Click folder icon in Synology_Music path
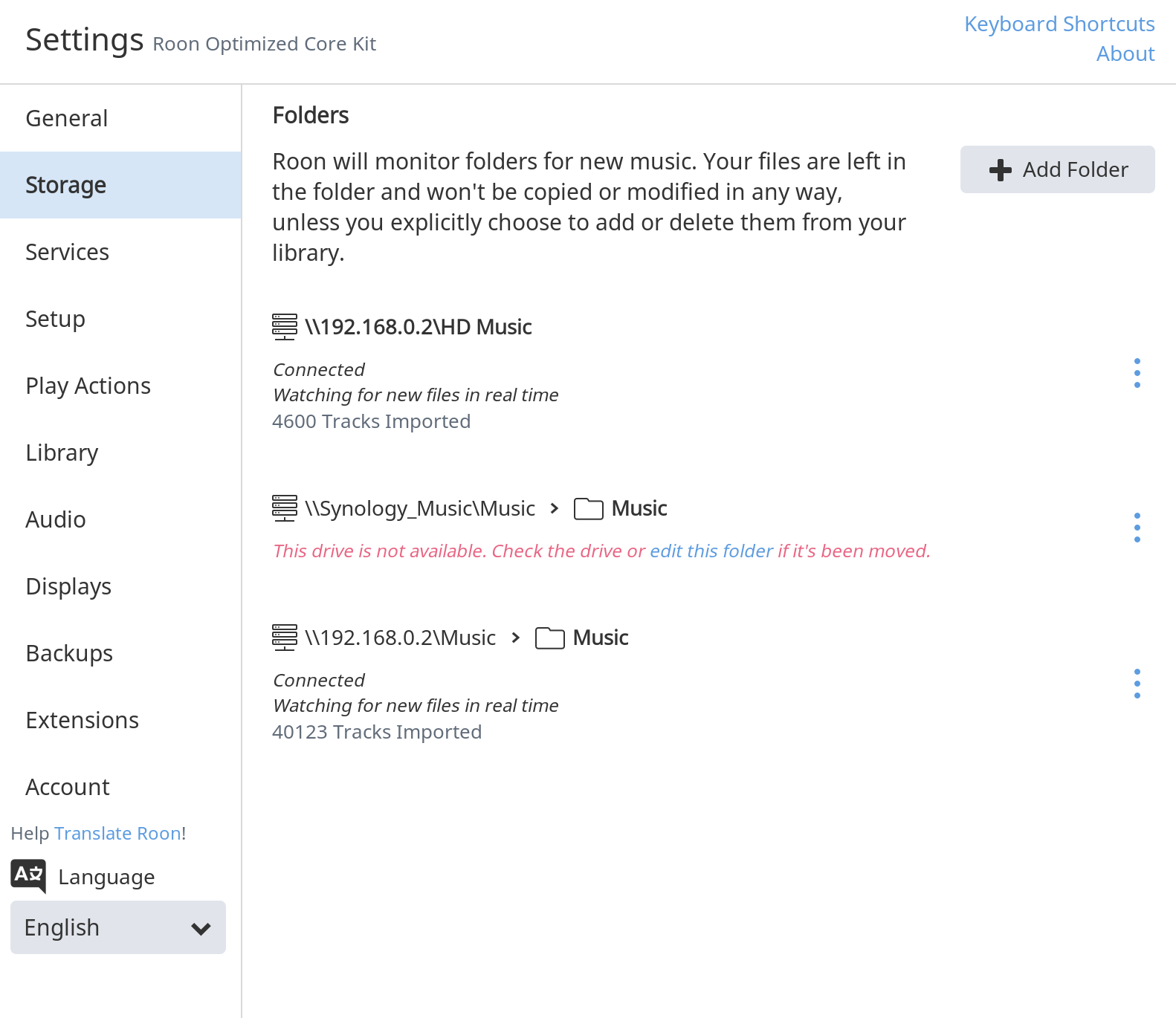 click(588, 509)
